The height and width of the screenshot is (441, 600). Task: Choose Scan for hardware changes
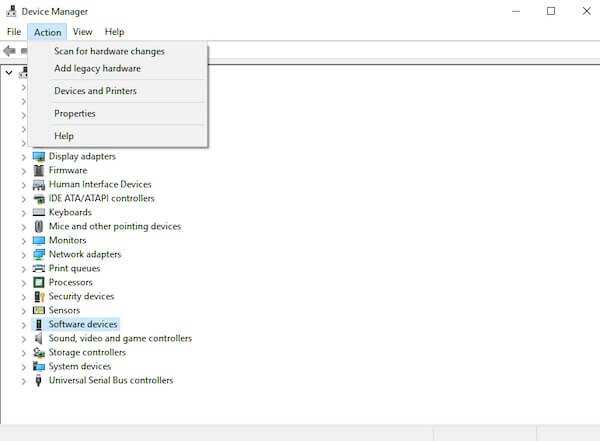click(109, 51)
